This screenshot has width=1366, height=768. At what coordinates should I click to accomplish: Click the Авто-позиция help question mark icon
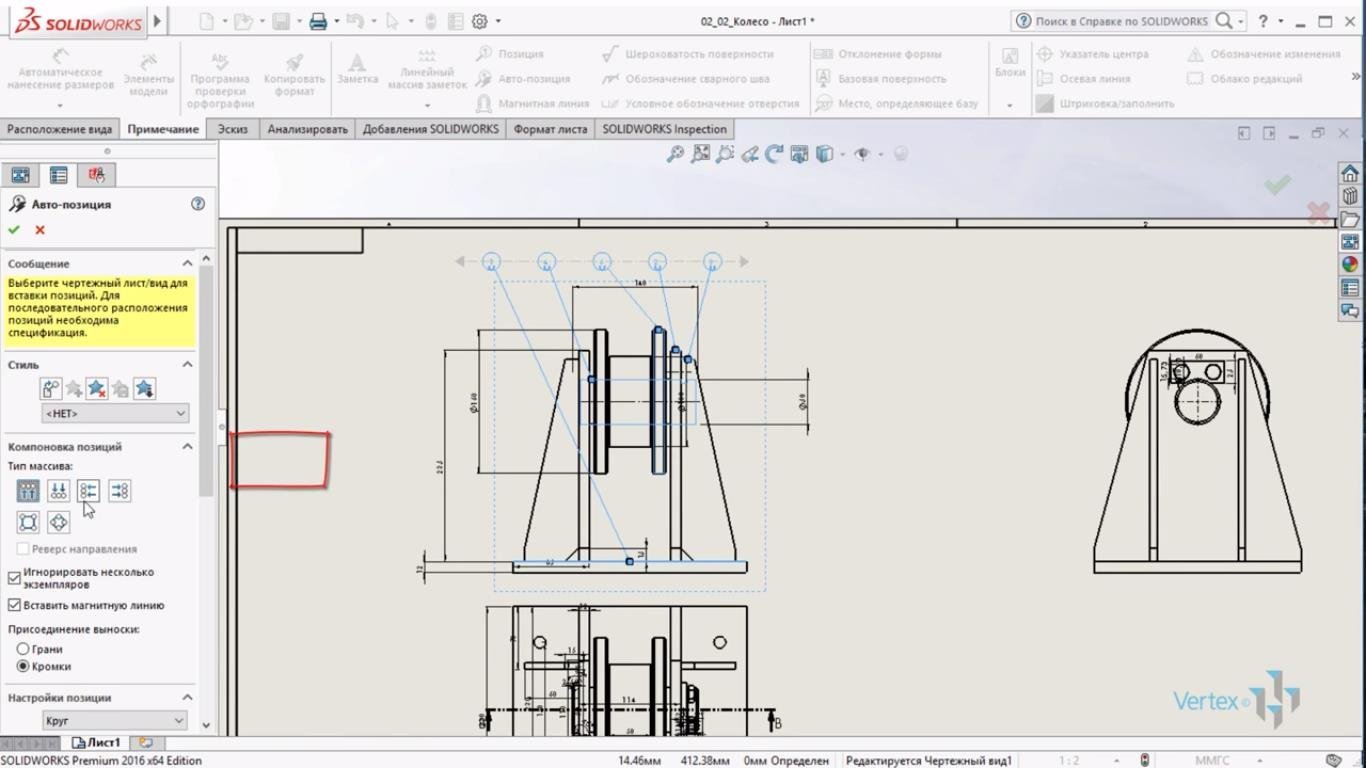198,204
